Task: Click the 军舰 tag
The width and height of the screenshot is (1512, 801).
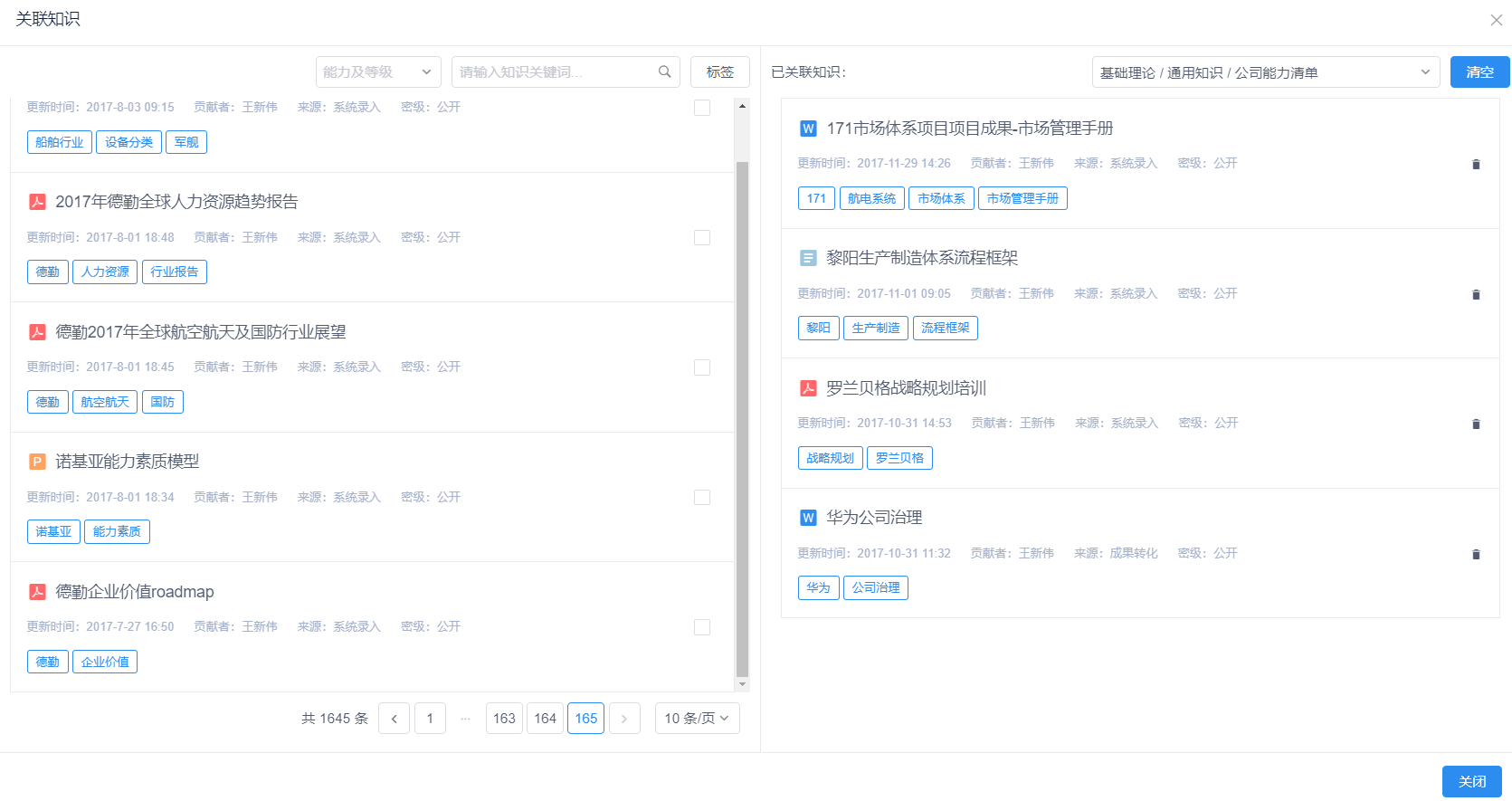Action: [x=186, y=142]
